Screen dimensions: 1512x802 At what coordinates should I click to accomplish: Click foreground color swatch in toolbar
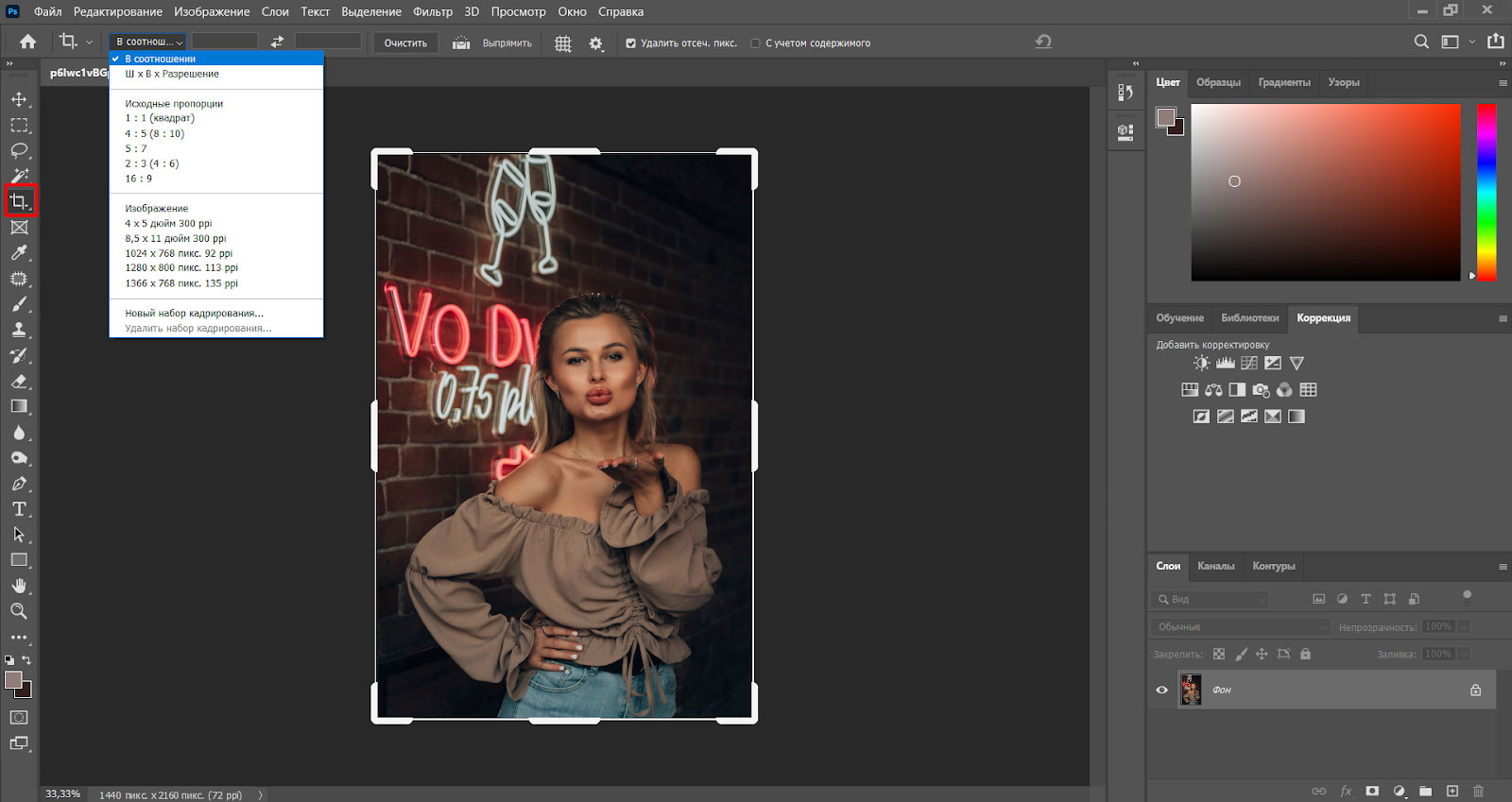(x=13, y=680)
